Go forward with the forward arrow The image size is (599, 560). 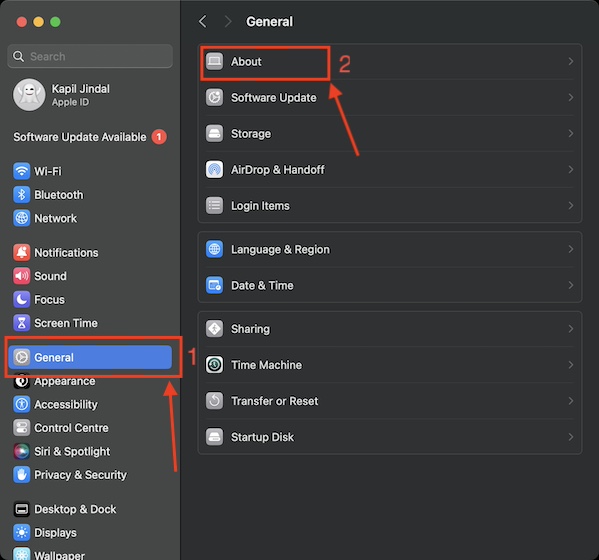pyautogui.click(x=228, y=21)
